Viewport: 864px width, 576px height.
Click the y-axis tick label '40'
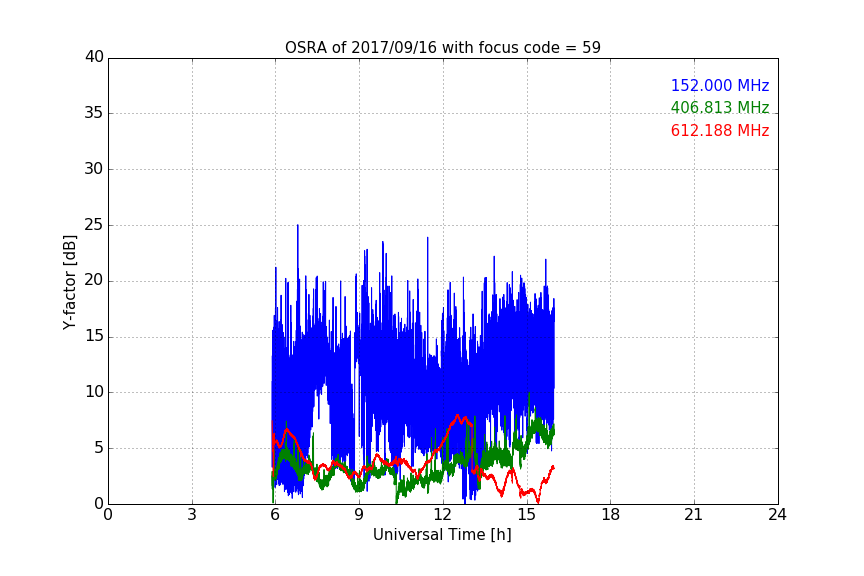pyautogui.click(x=94, y=57)
